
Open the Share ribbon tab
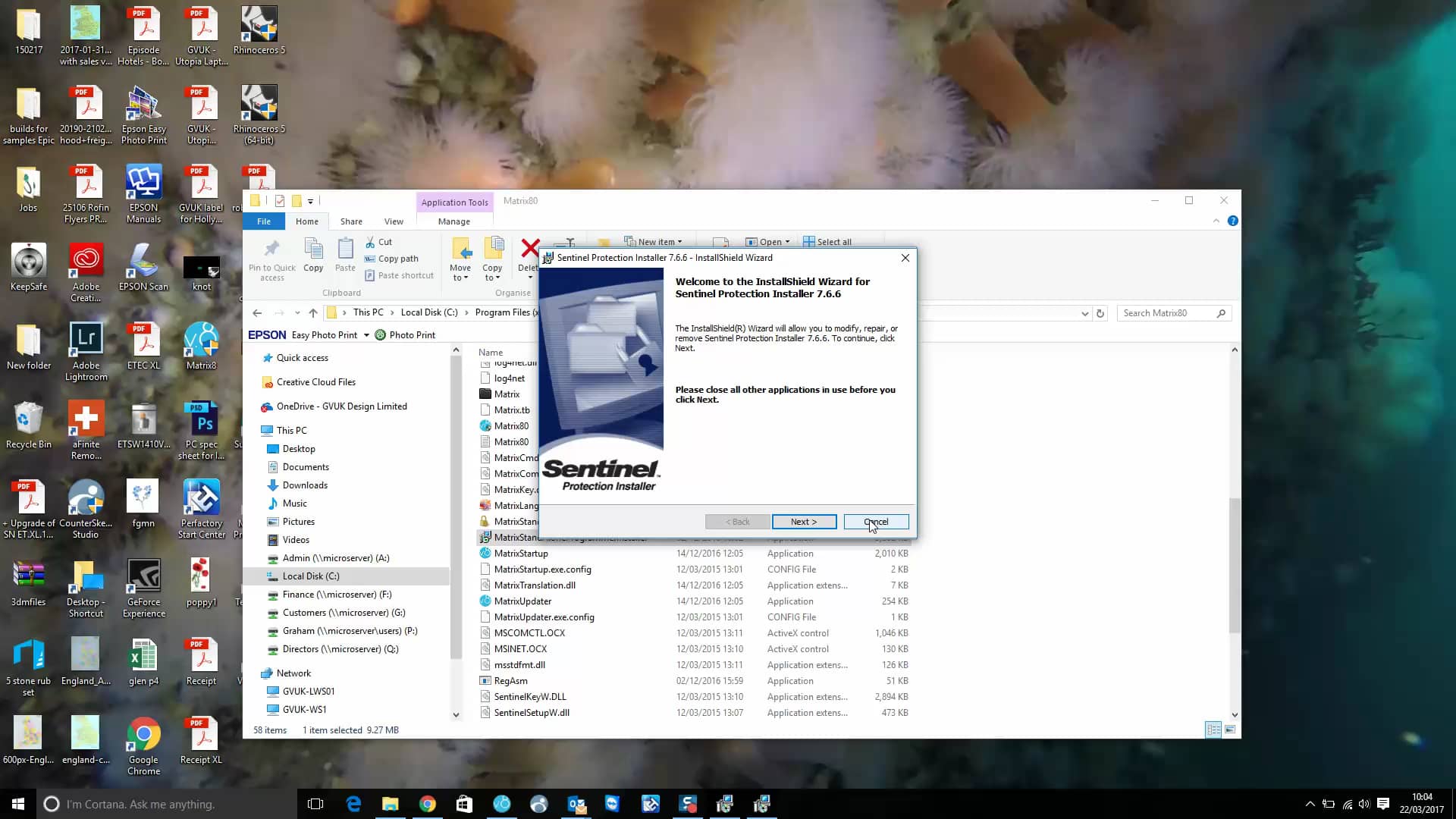coord(351,221)
